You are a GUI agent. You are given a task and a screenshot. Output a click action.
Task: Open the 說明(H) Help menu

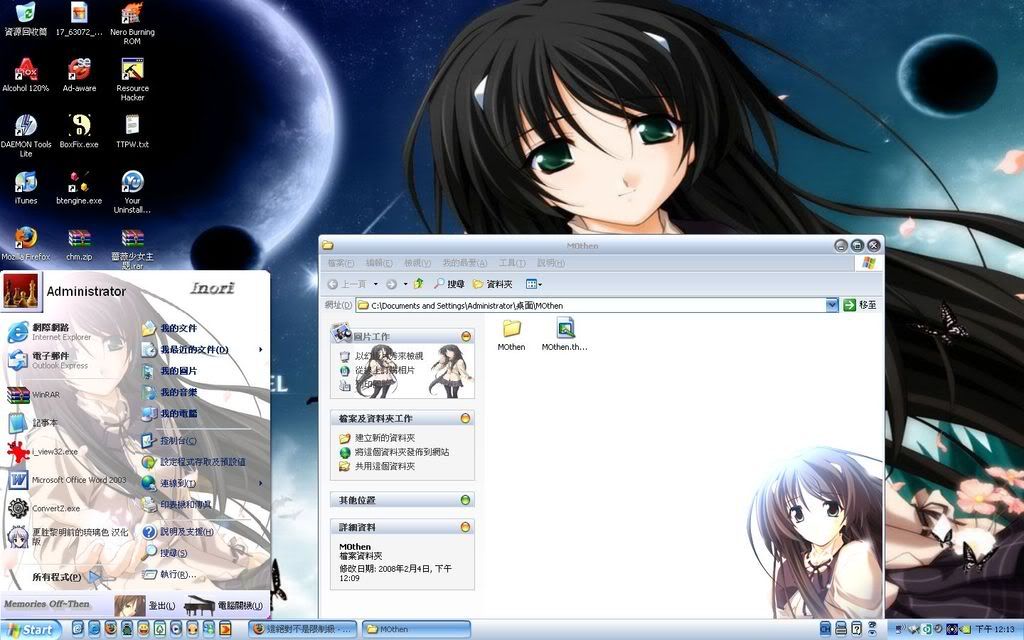[x=551, y=263]
